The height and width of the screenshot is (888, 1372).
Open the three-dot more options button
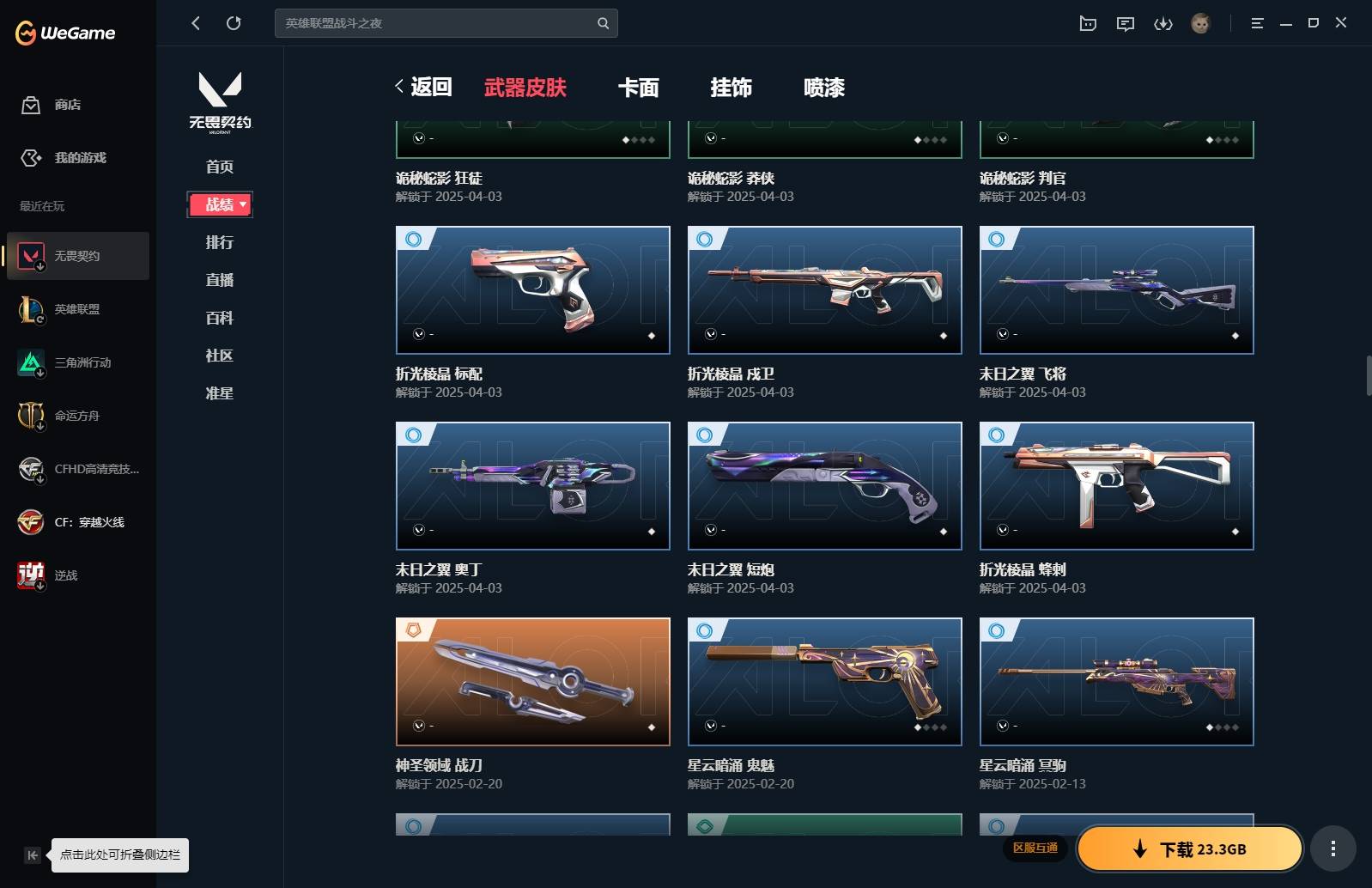click(x=1333, y=849)
